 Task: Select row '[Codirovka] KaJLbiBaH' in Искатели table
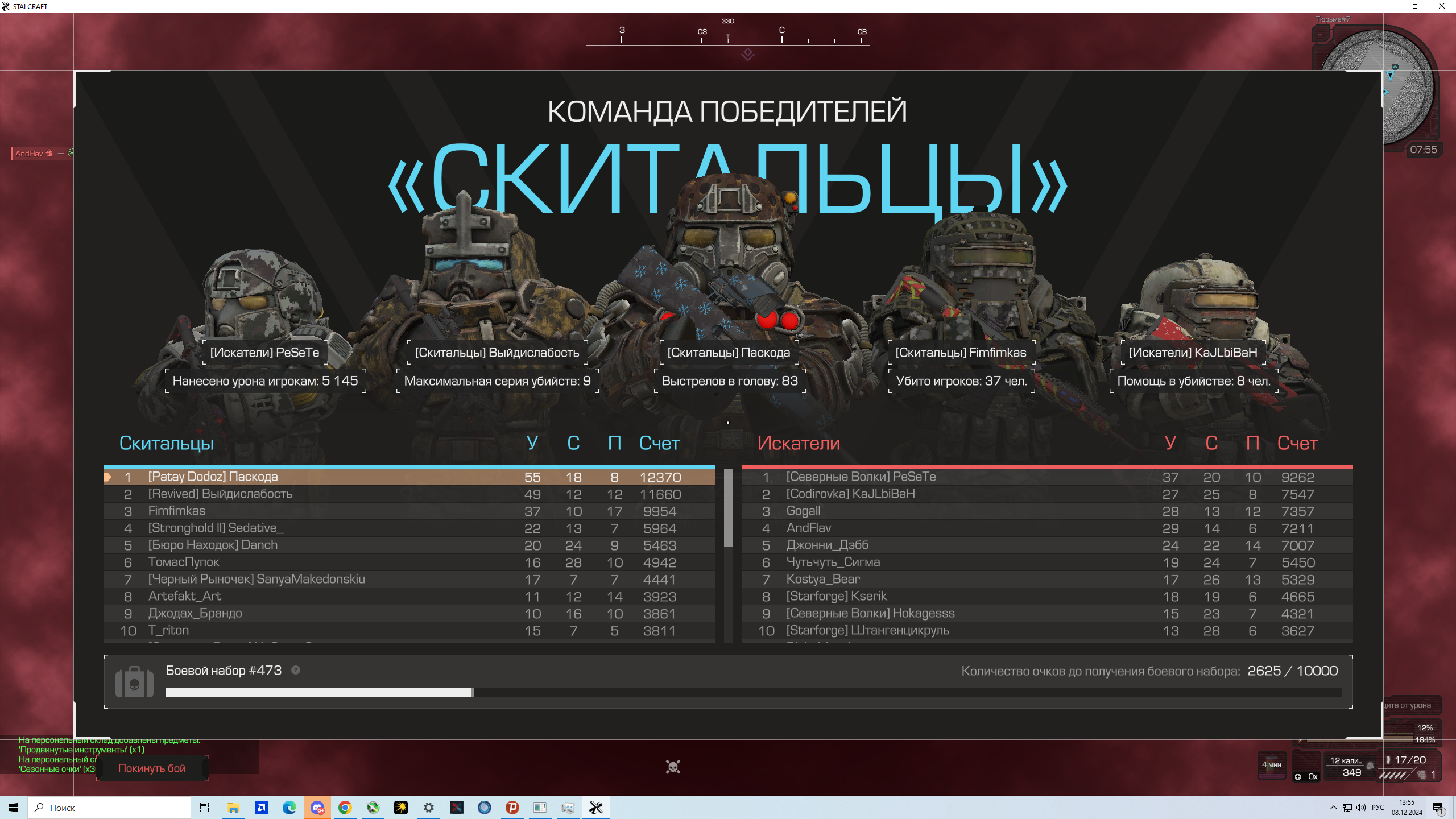1047,494
